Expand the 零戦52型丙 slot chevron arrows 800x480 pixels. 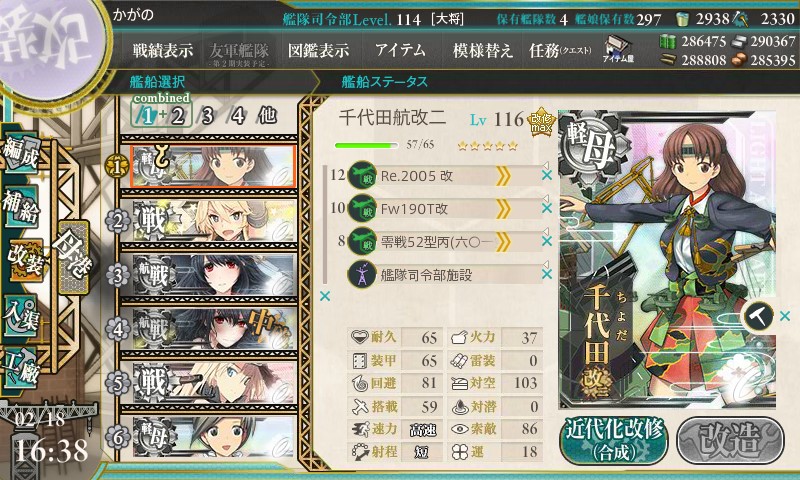tap(503, 242)
